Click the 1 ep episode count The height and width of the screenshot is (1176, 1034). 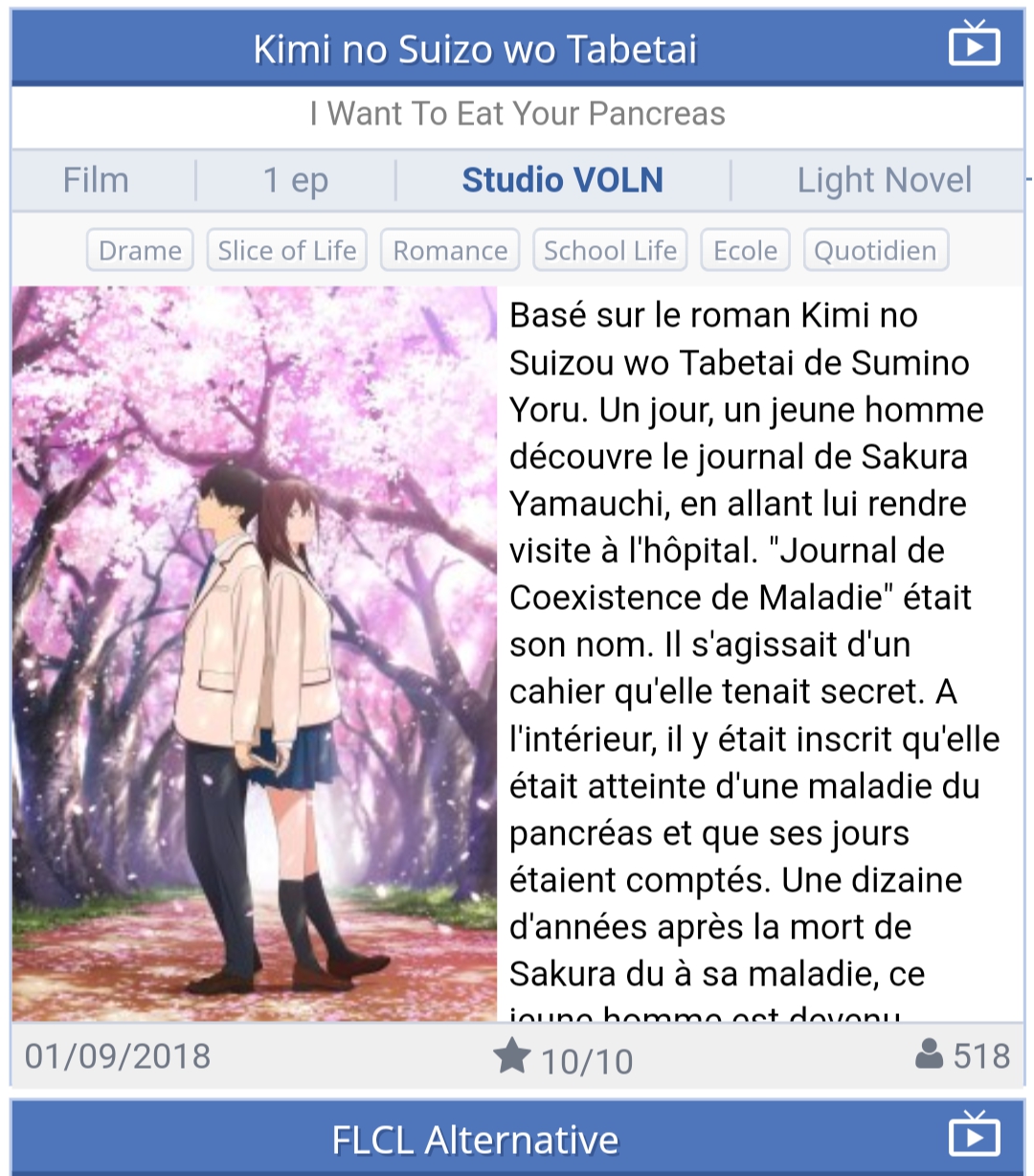point(296,180)
